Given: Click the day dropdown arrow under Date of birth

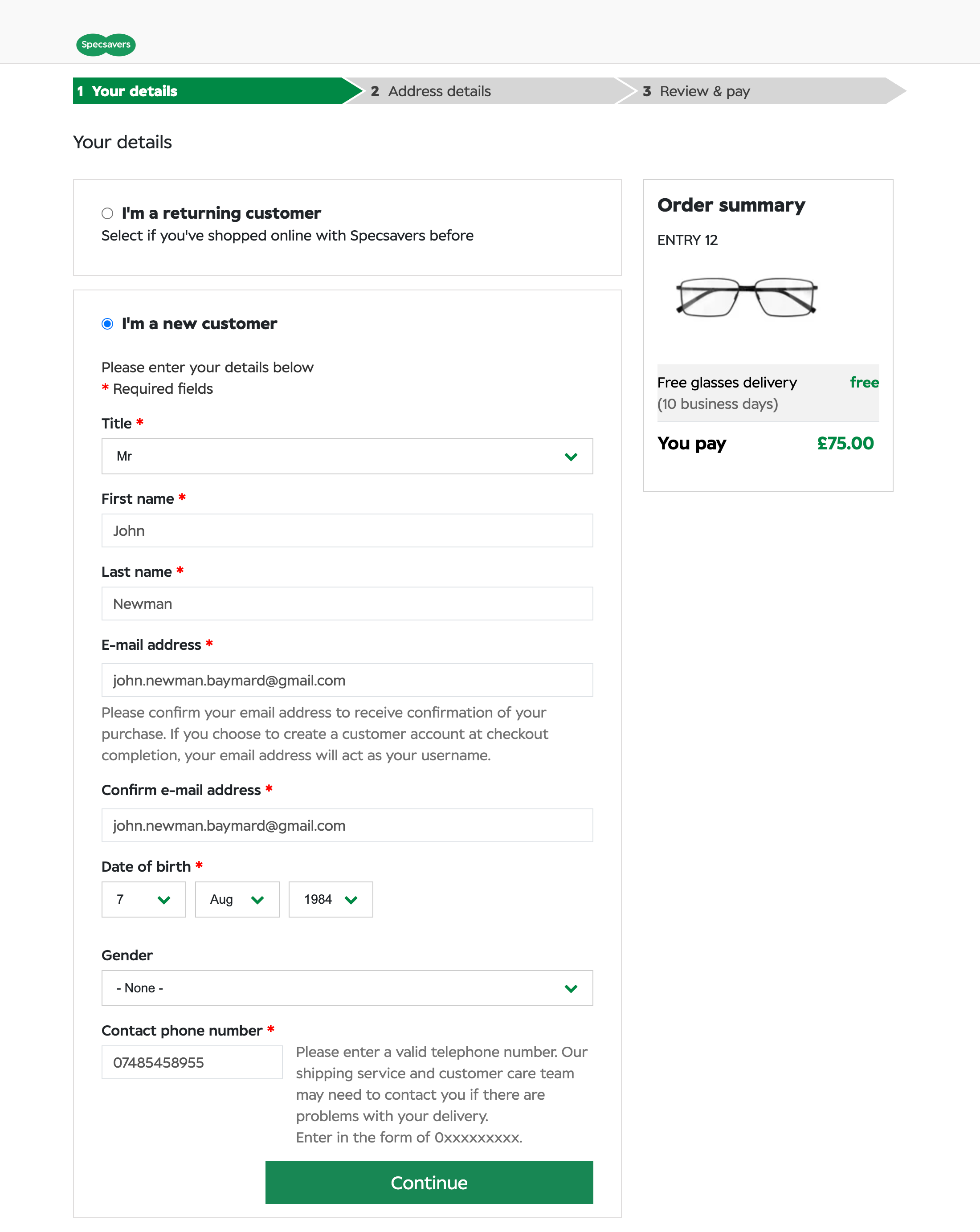Looking at the screenshot, I should (165, 899).
